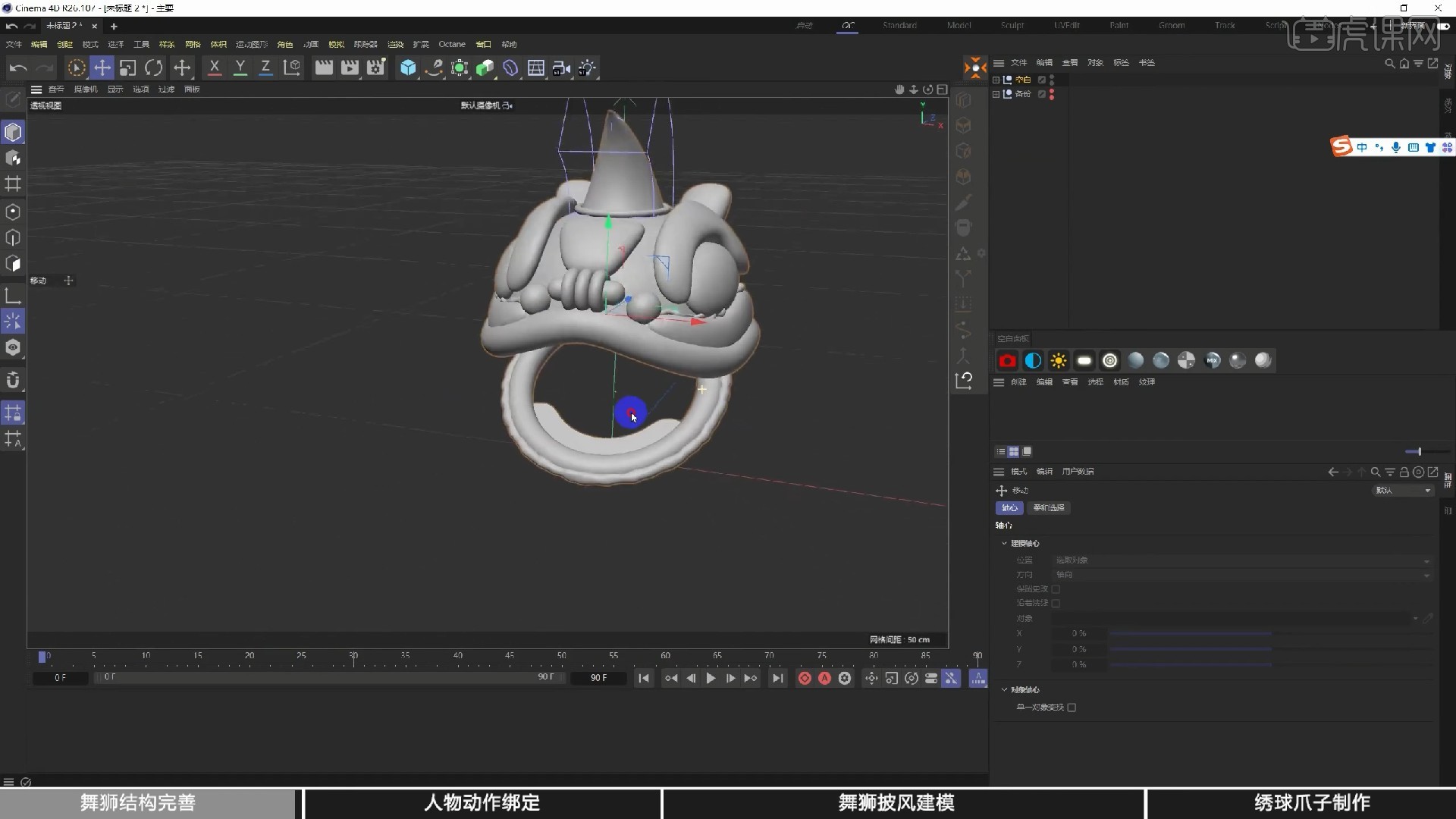This screenshot has height=819, width=1456.
Task: Switch to the Standard layout tab
Action: coord(899,26)
